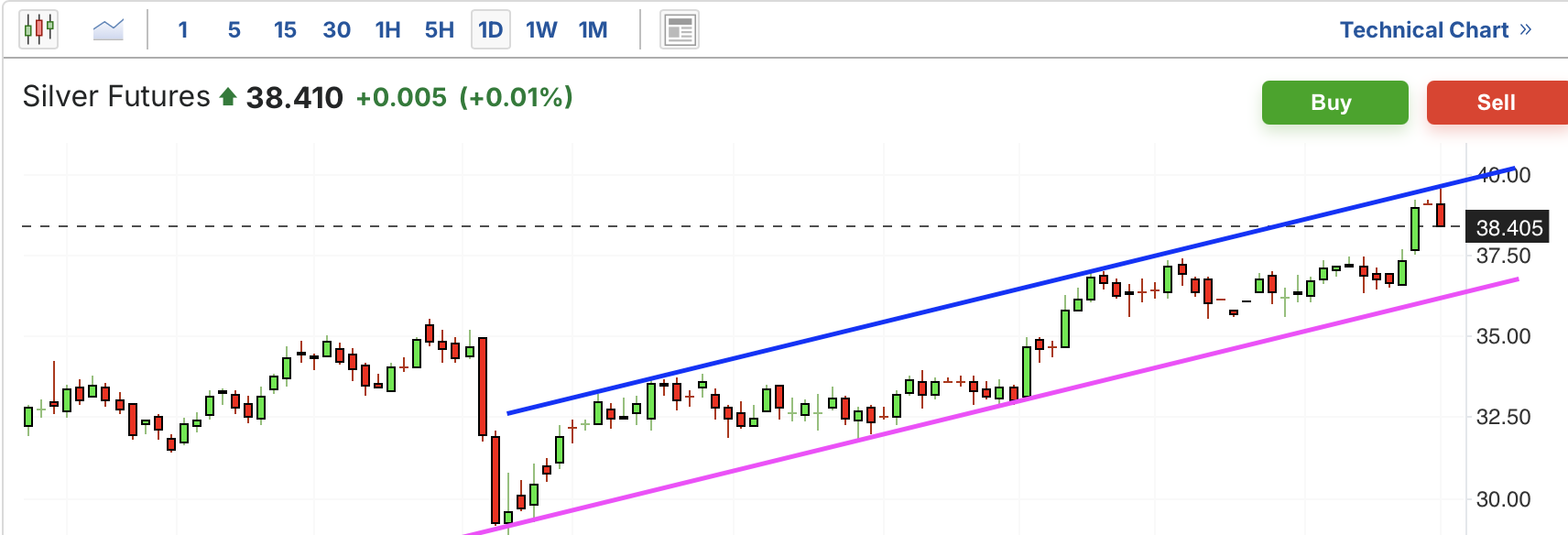1568x535 pixels.
Task: Click the 30.00 price axis label
Action: 1503,499
